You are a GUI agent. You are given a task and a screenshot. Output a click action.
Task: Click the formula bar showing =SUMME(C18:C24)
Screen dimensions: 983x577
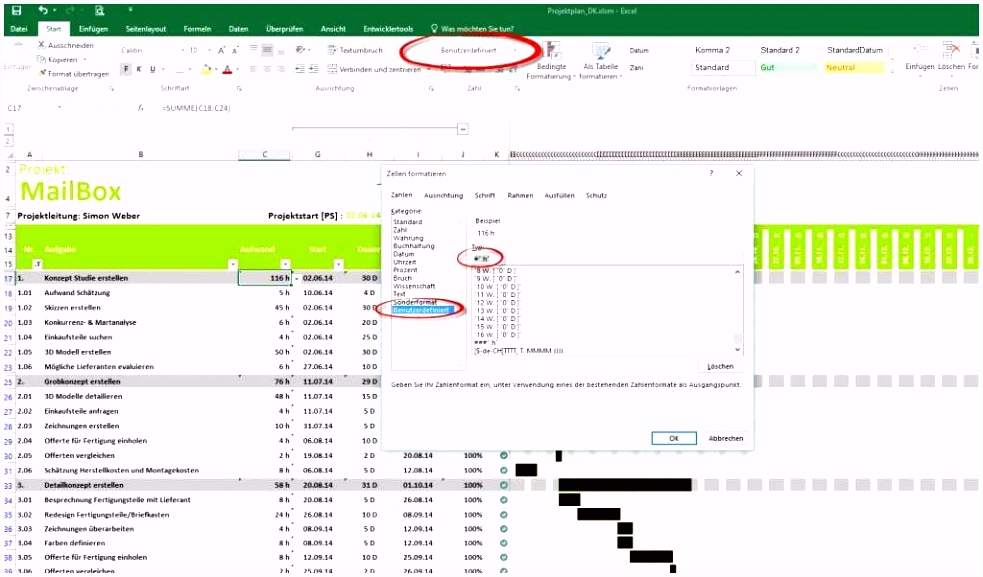[196, 108]
